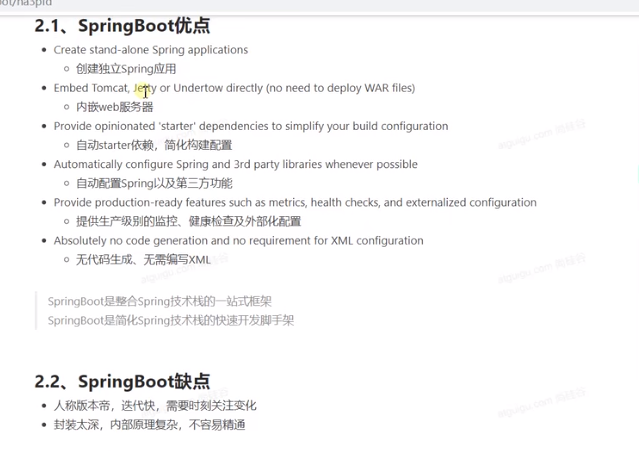
Task: Click the '内嵌web服务器' sub-bullet
Action: pos(115,107)
